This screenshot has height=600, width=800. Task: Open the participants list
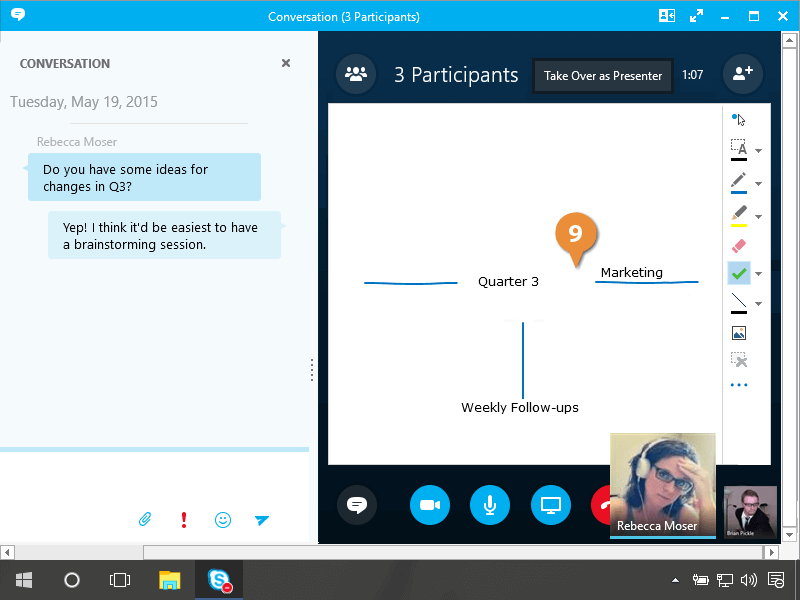pyautogui.click(x=355, y=74)
